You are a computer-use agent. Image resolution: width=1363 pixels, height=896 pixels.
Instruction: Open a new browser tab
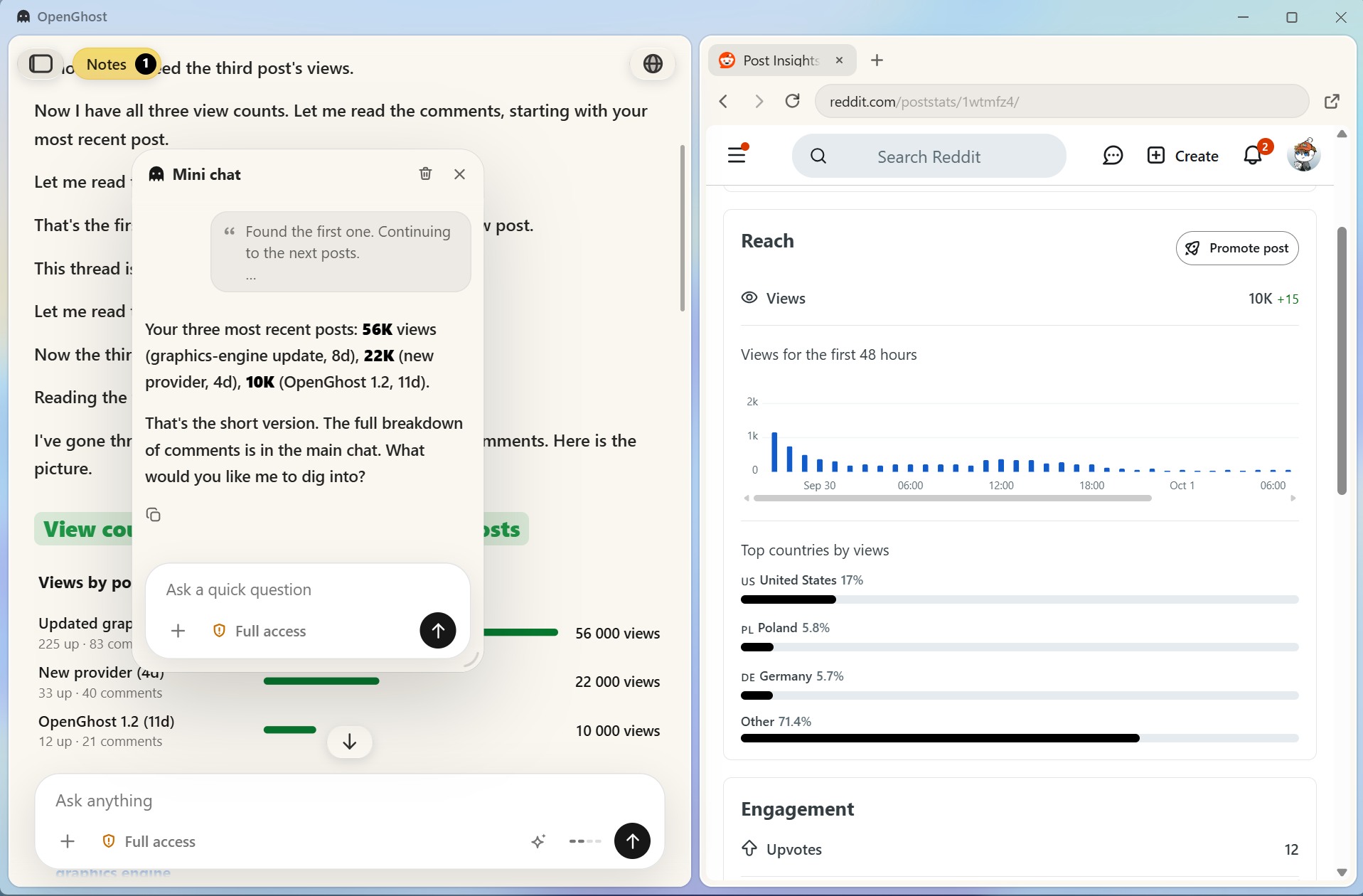click(877, 60)
